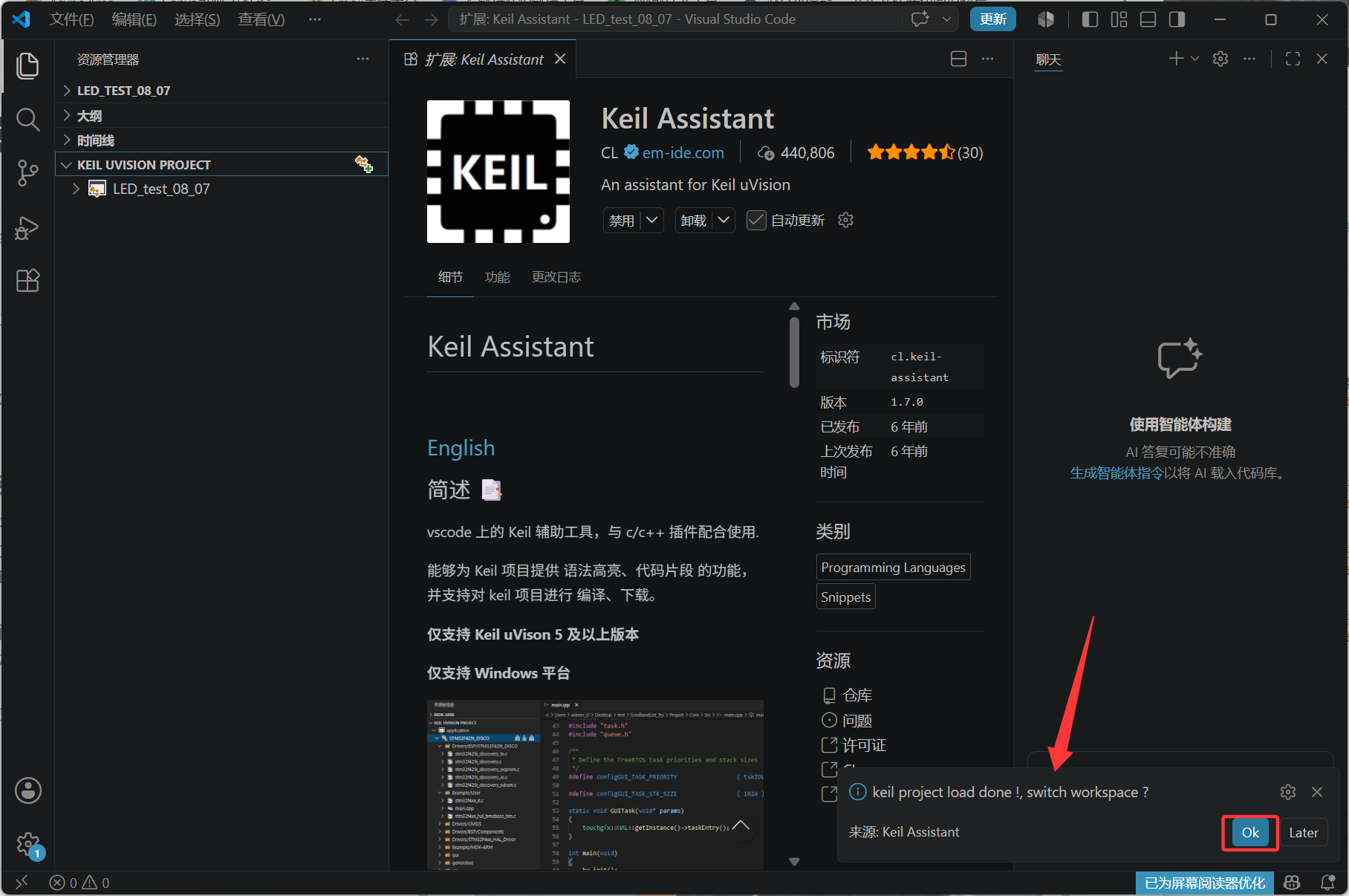
Task: Open the new chat dropdown arrow
Action: click(x=1194, y=59)
